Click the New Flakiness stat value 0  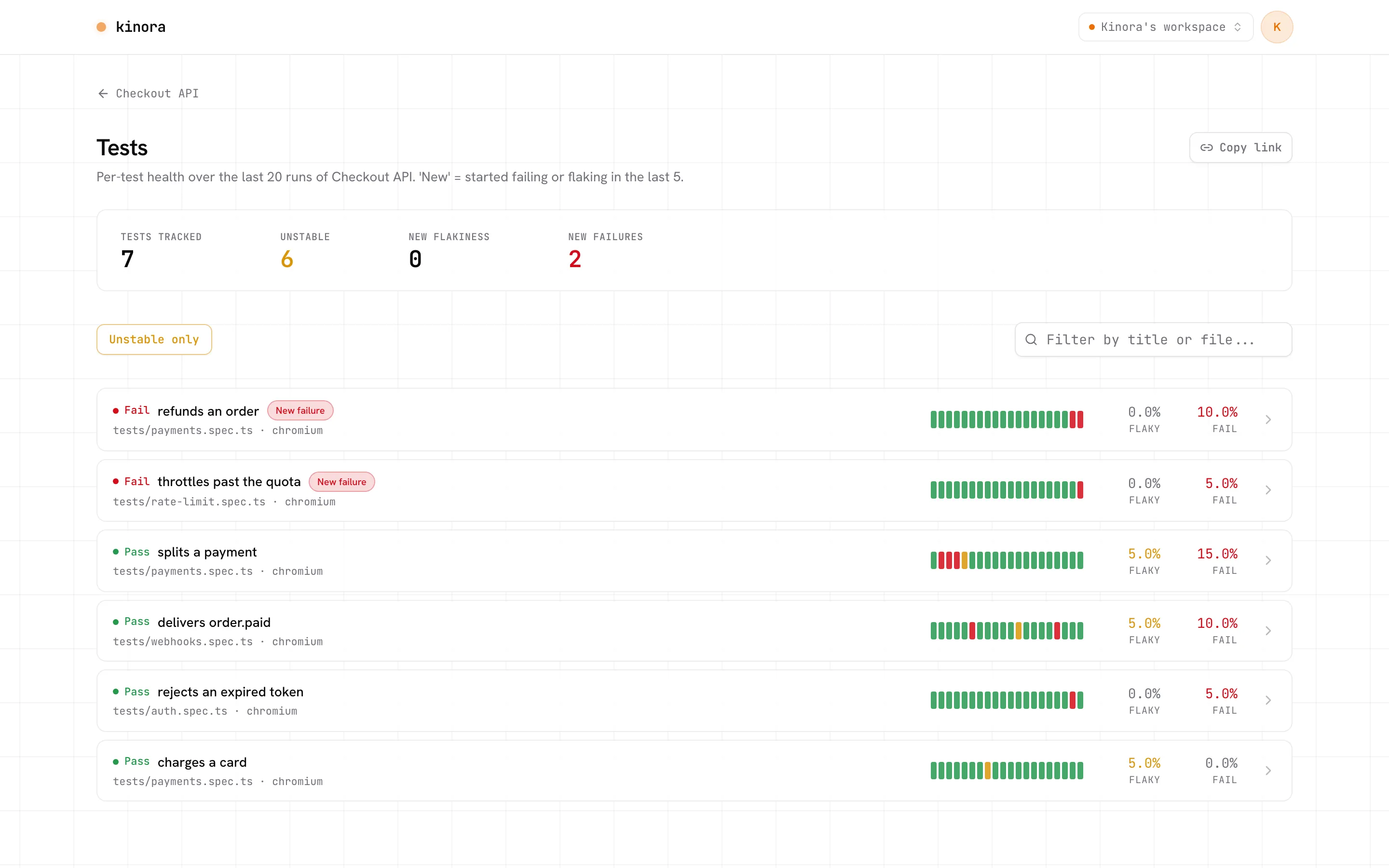tap(415, 259)
